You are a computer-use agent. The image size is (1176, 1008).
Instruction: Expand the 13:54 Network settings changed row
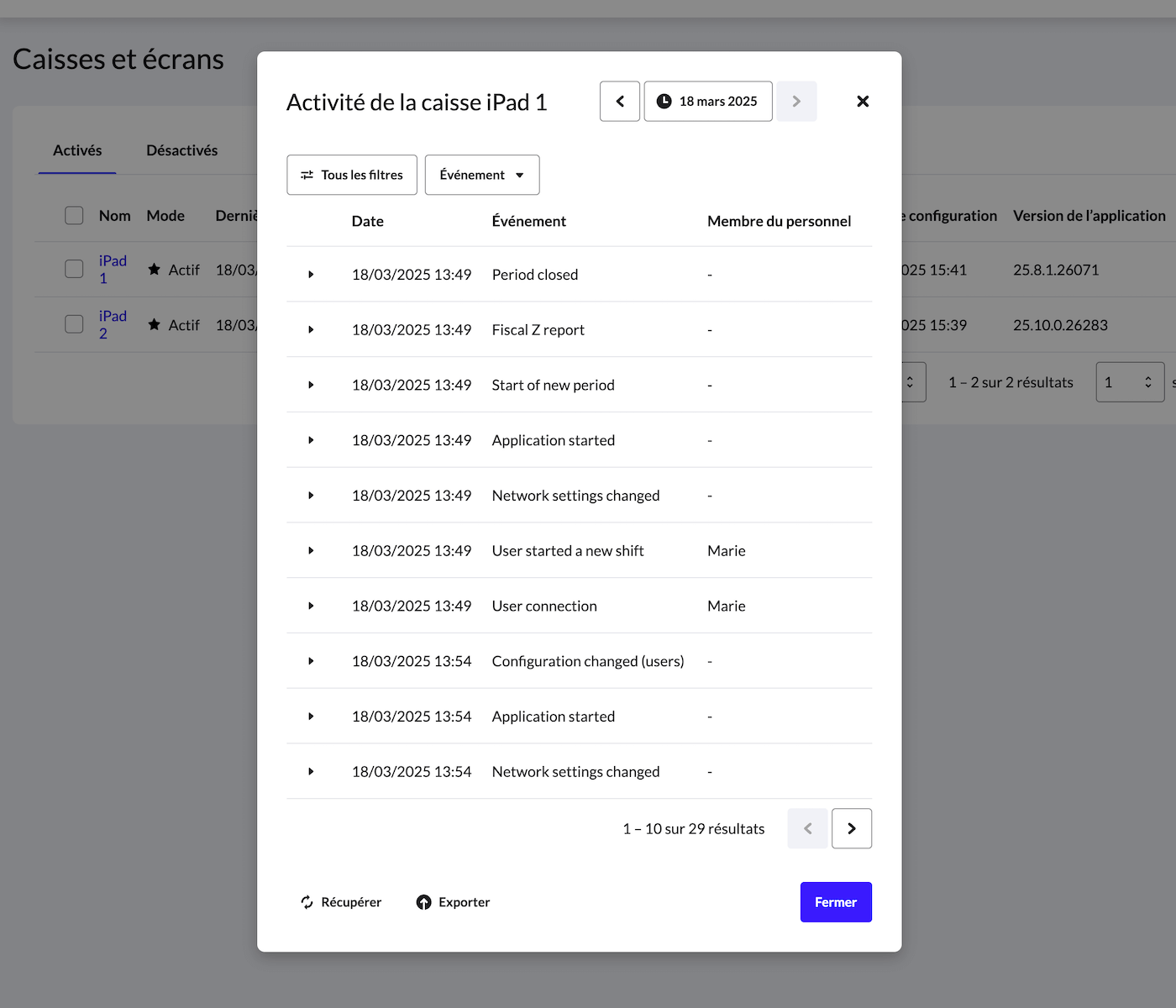pyautogui.click(x=311, y=772)
